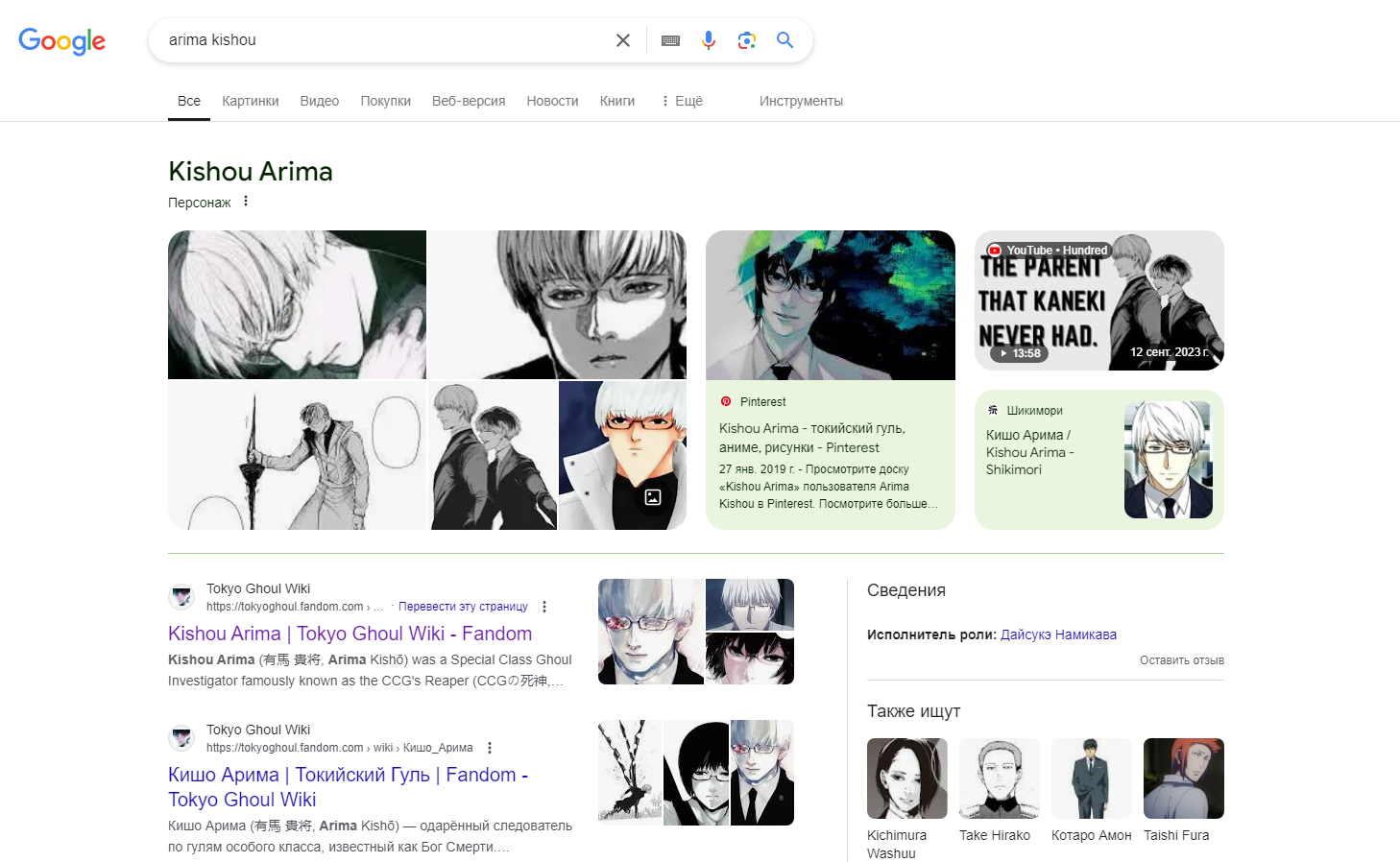Open the three-dot menu beside Персонаж
Image resolution: width=1400 pixels, height=862 pixels.
coord(246,201)
